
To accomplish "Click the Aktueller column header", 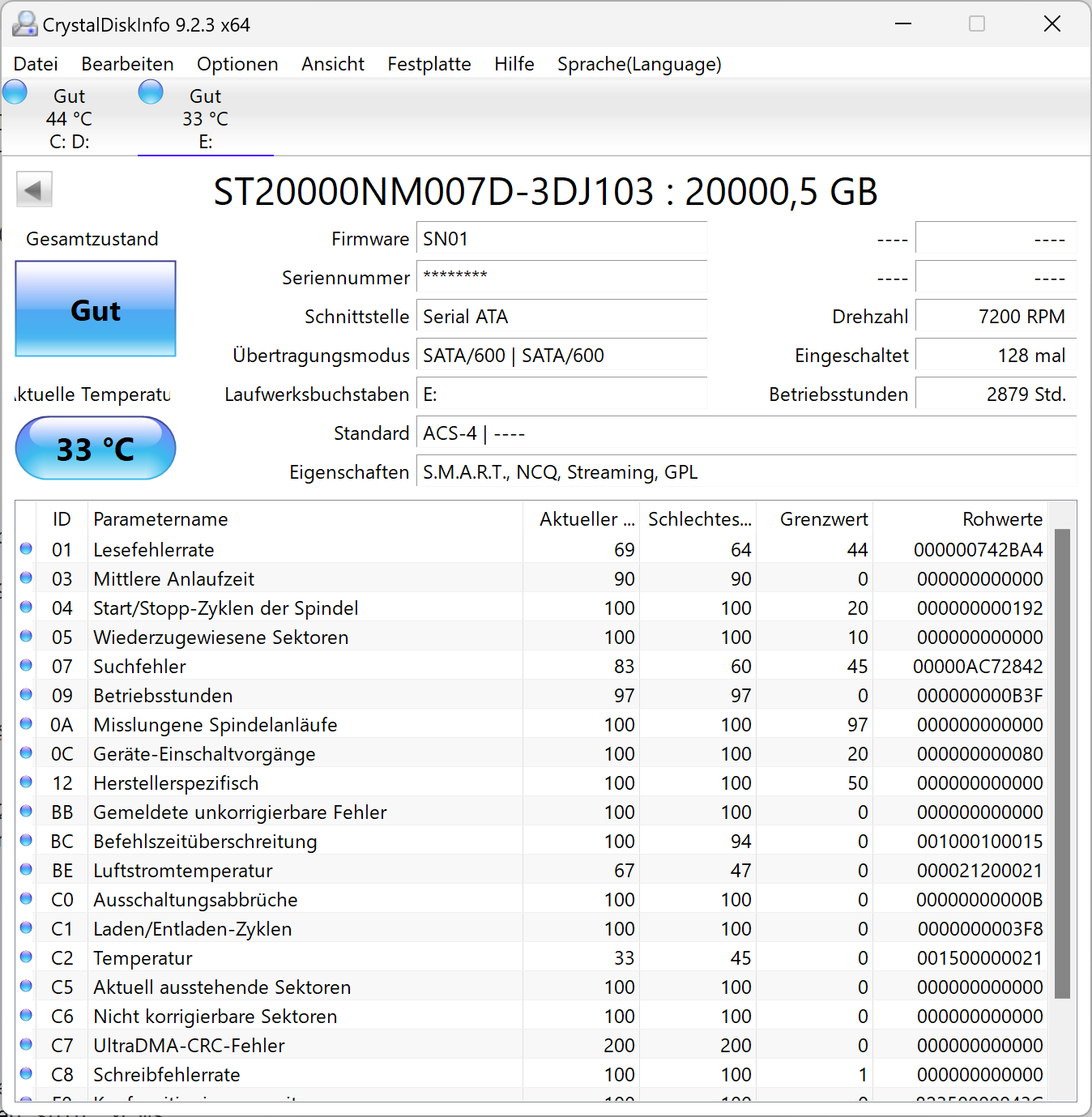I will [582, 519].
